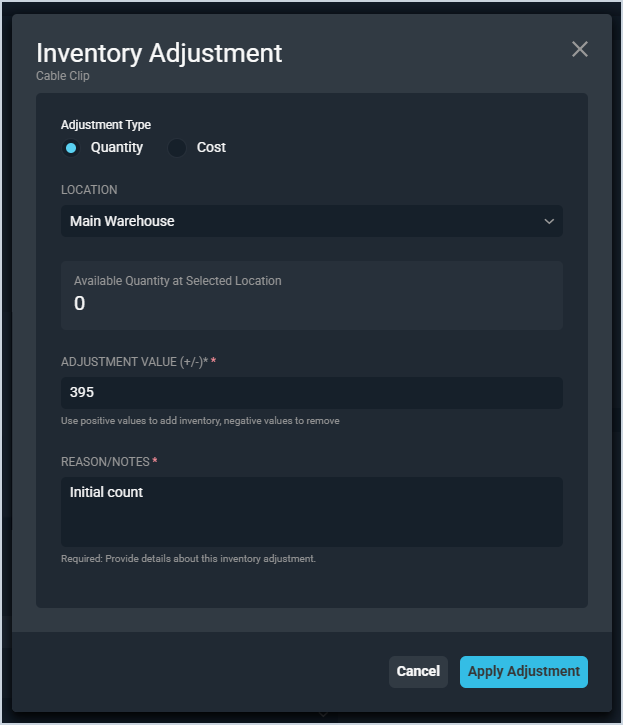Click the "Required: Provide details" hint text
The height and width of the screenshot is (725, 623).
[x=188, y=559]
